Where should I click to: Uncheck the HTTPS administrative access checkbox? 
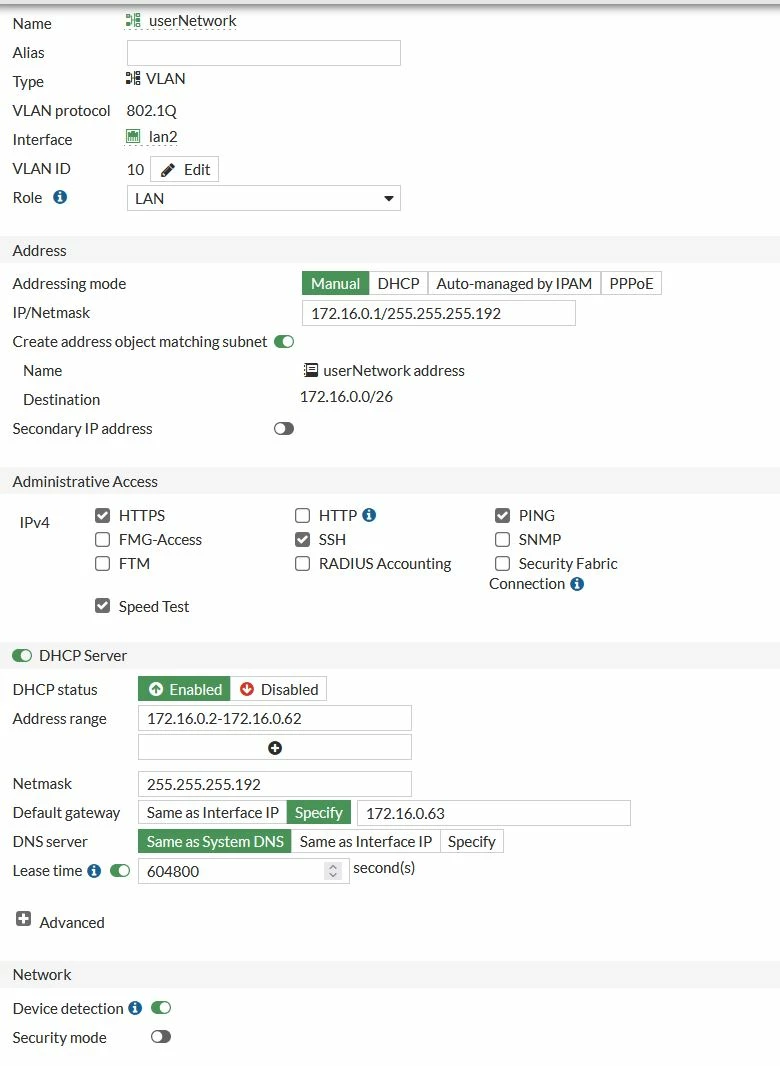tap(103, 515)
